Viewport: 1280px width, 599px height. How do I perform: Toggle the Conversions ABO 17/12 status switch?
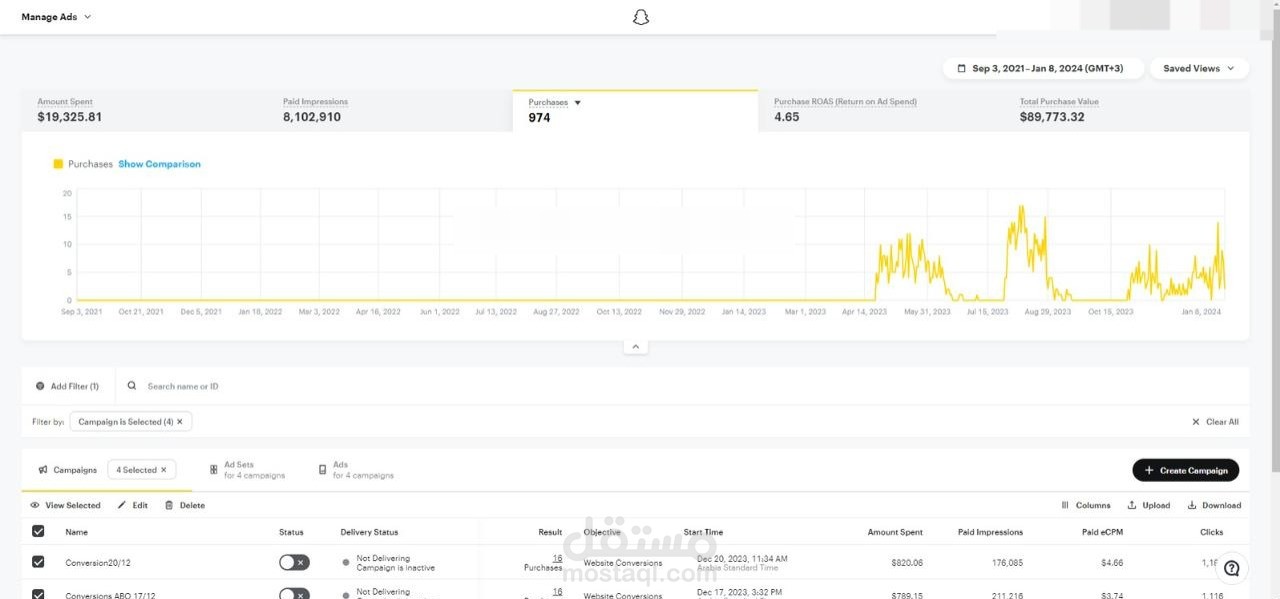(294, 593)
